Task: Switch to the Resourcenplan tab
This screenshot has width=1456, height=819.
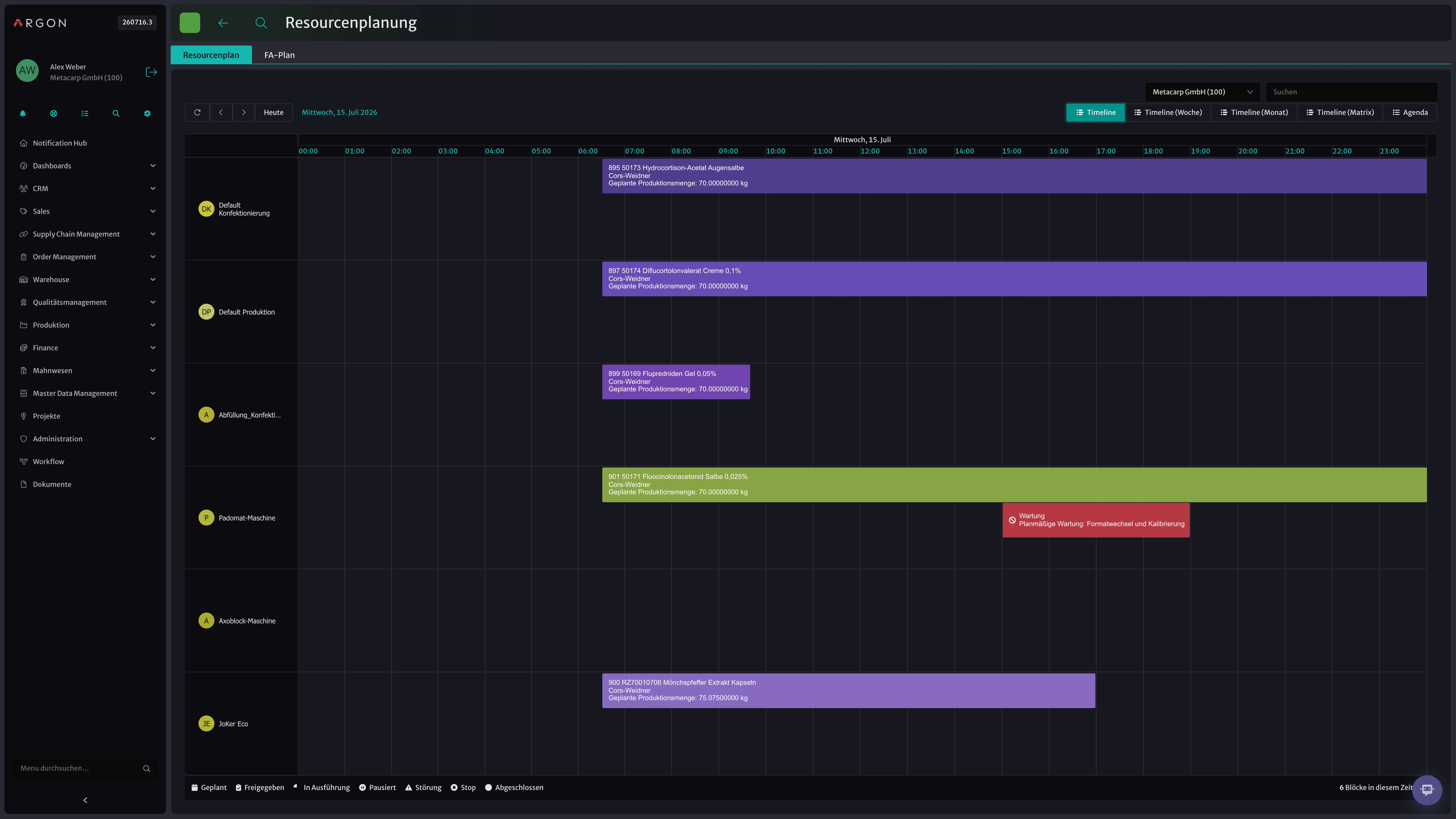Action: click(211, 55)
